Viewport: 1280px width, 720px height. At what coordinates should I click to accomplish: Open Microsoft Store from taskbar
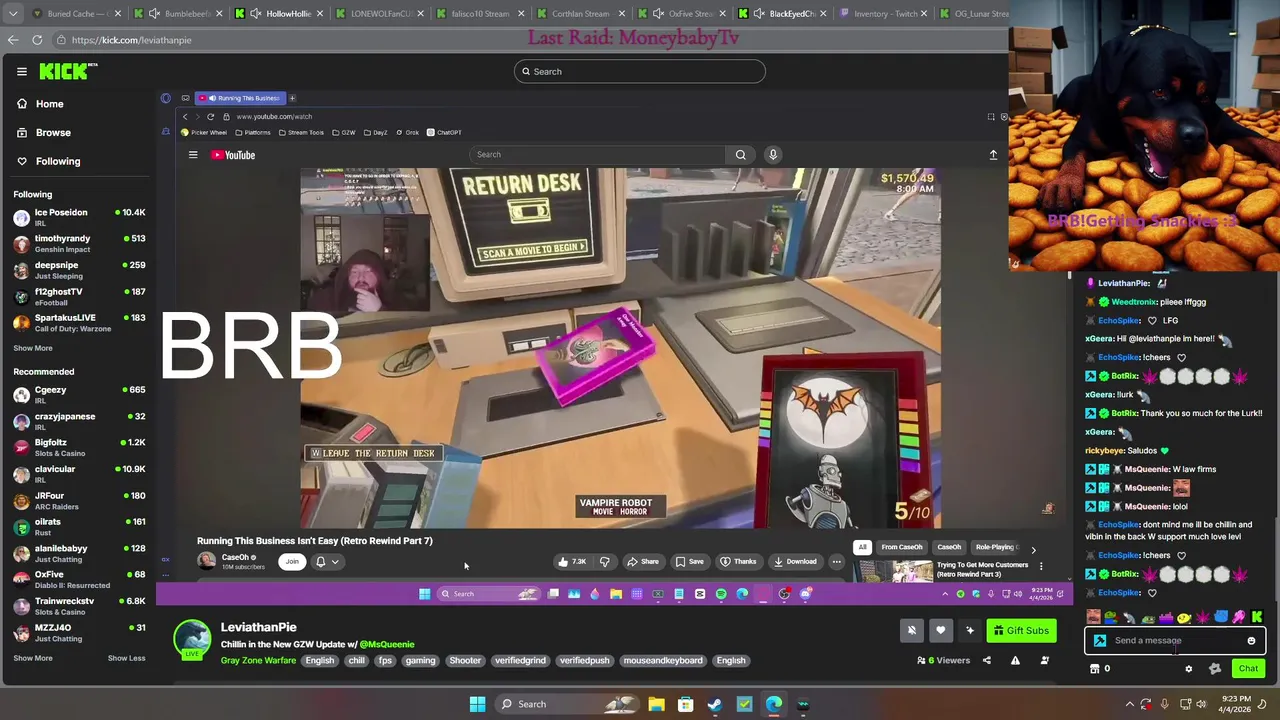coord(686,704)
